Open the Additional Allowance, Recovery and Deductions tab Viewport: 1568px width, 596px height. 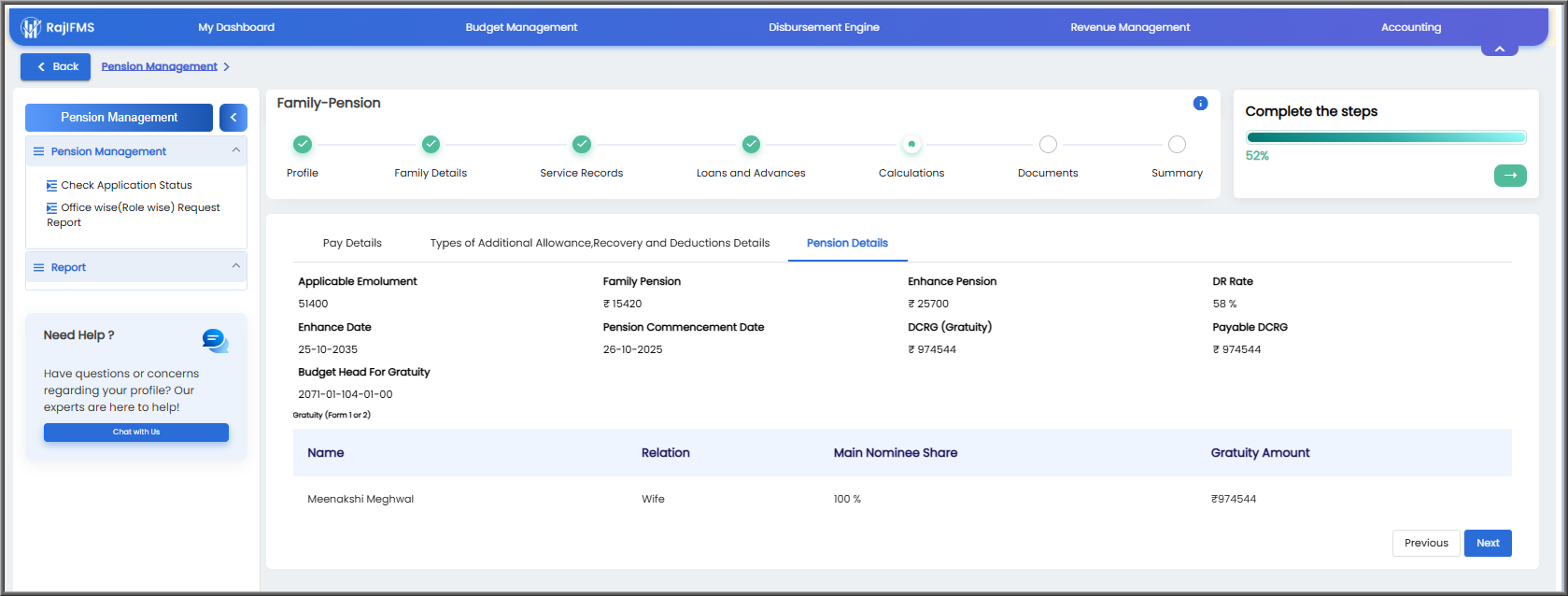coord(600,243)
